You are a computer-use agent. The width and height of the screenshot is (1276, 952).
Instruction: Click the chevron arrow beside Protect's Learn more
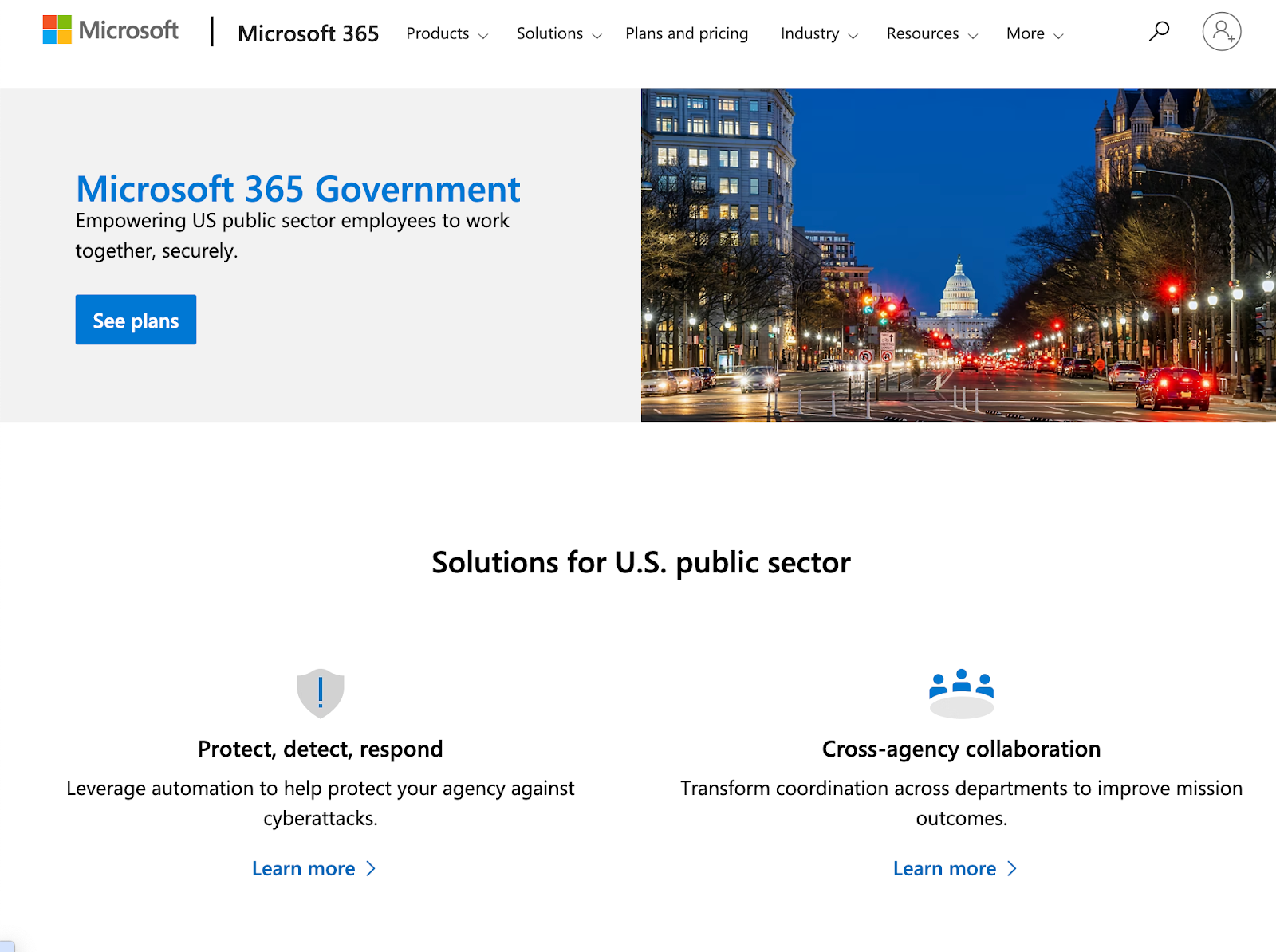(371, 869)
